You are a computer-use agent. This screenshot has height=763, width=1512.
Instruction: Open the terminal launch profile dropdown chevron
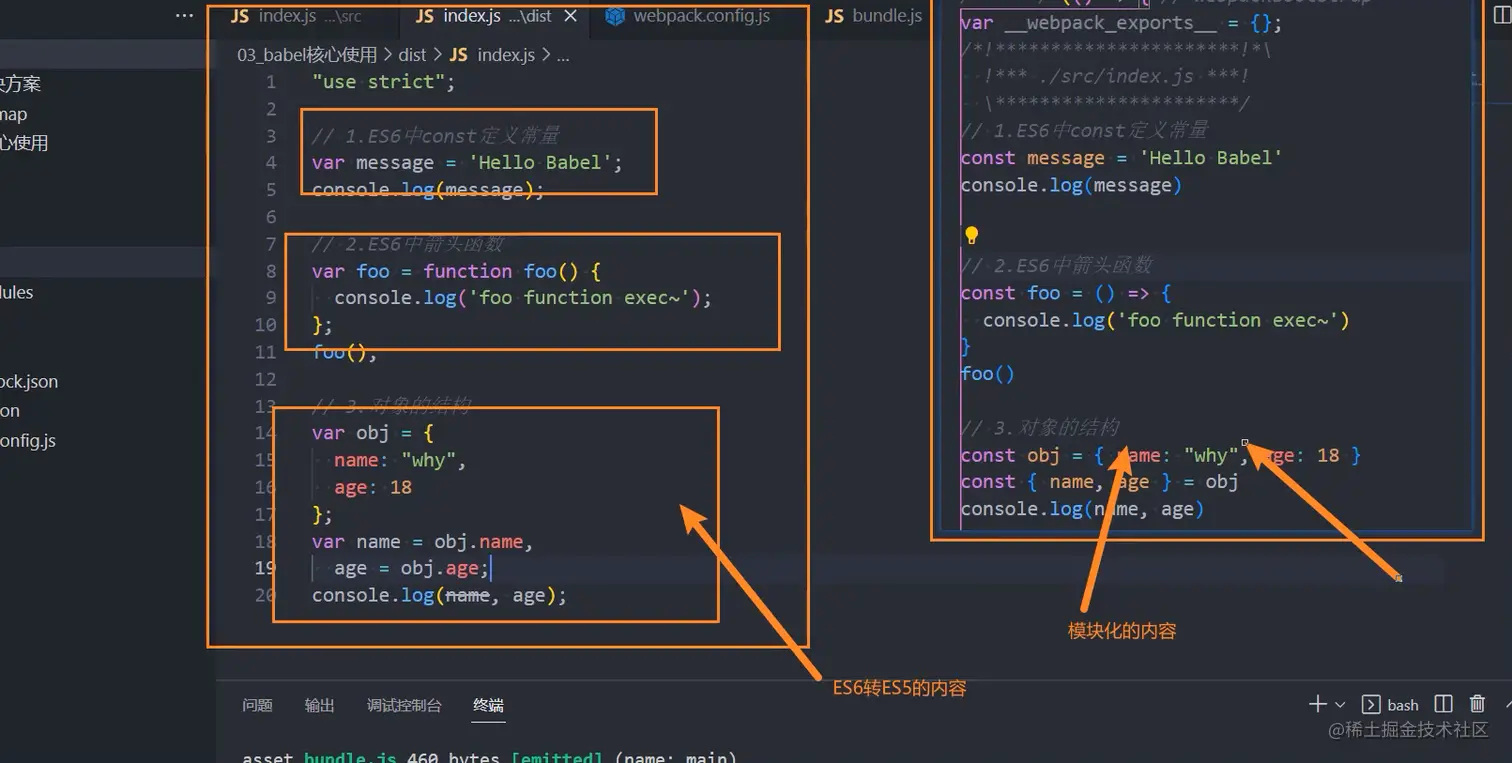[x=1340, y=705]
